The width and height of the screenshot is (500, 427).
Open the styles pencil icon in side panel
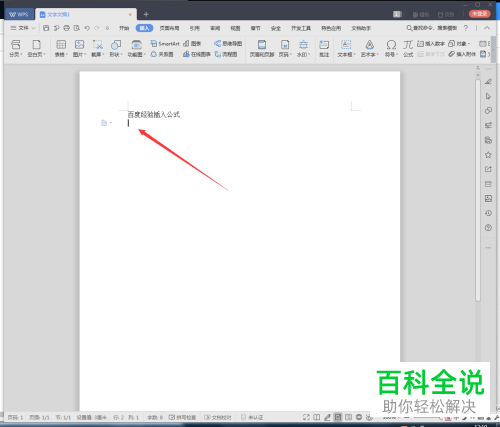(x=488, y=82)
